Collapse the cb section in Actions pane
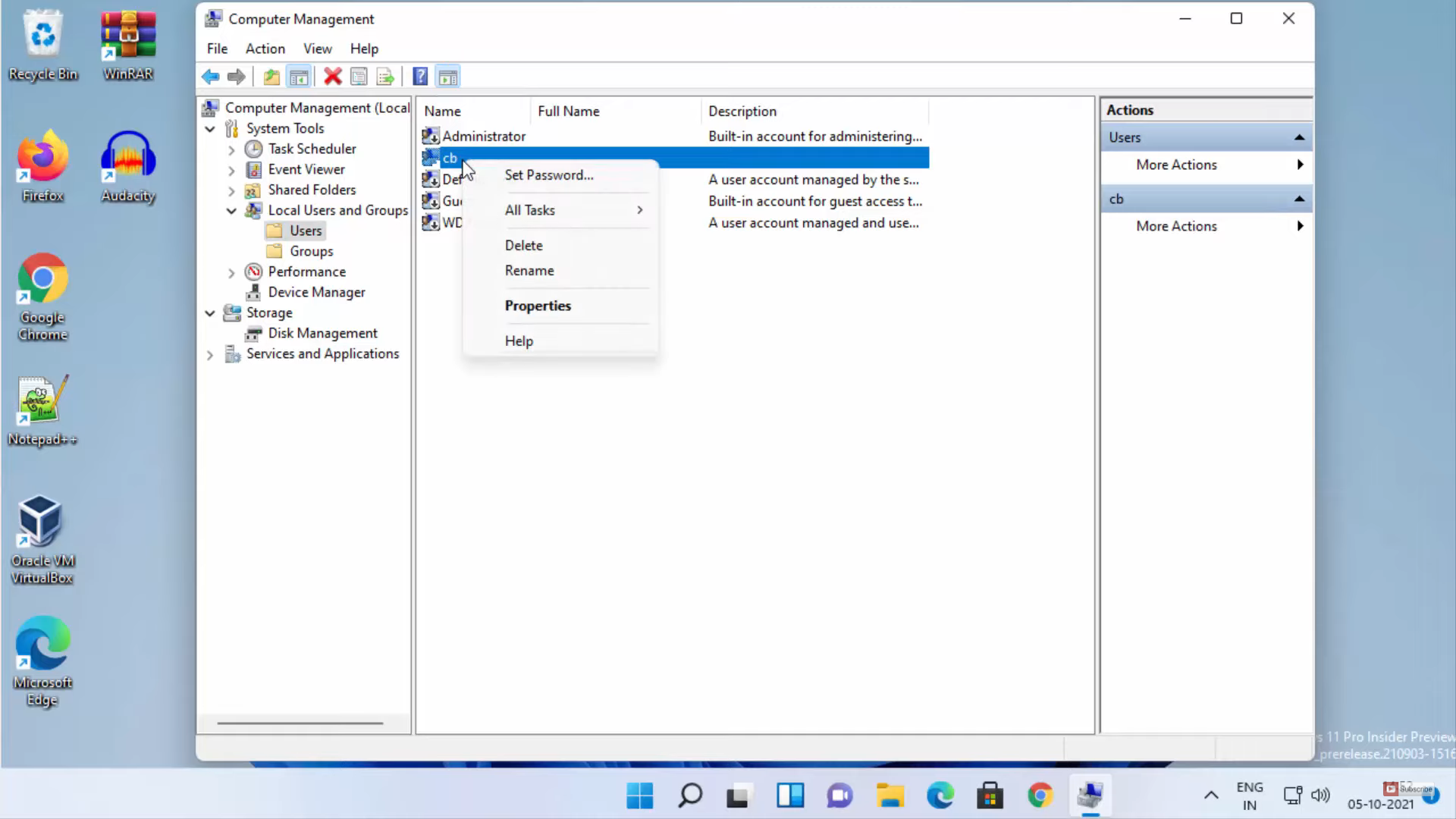The image size is (1456, 819). (x=1299, y=199)
